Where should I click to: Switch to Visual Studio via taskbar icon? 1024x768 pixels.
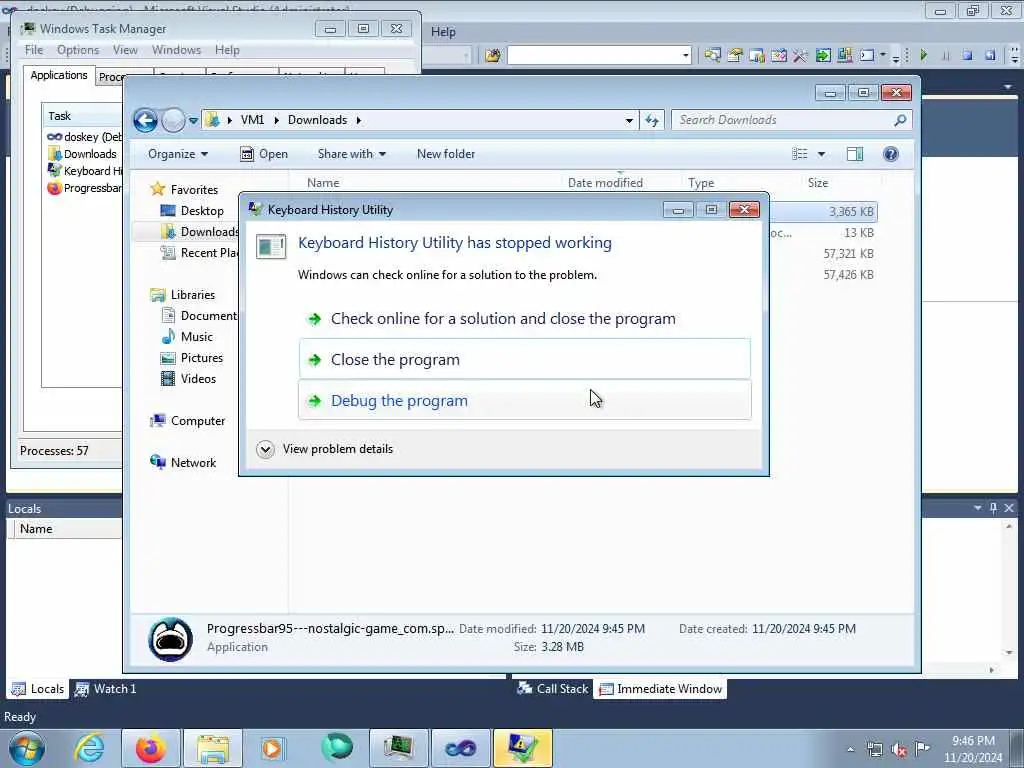[460, 748]
